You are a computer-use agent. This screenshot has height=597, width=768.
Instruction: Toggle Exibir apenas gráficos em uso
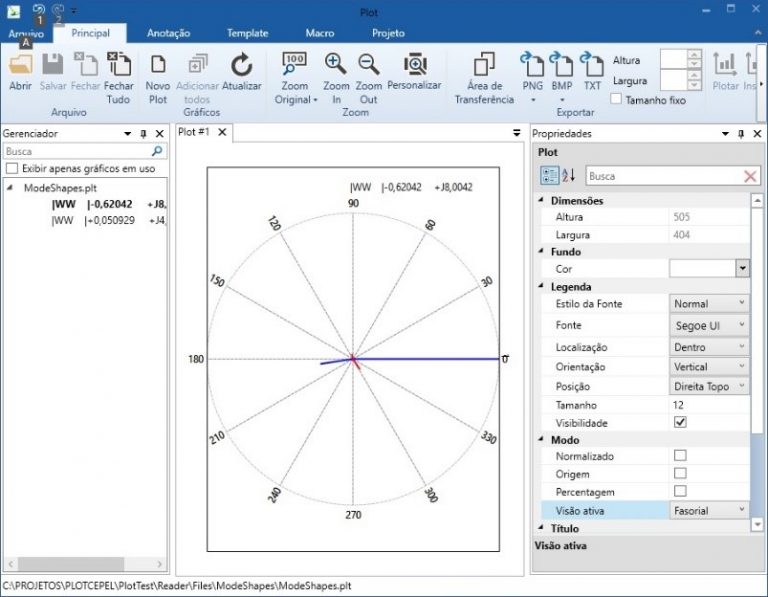coord(12,168)
